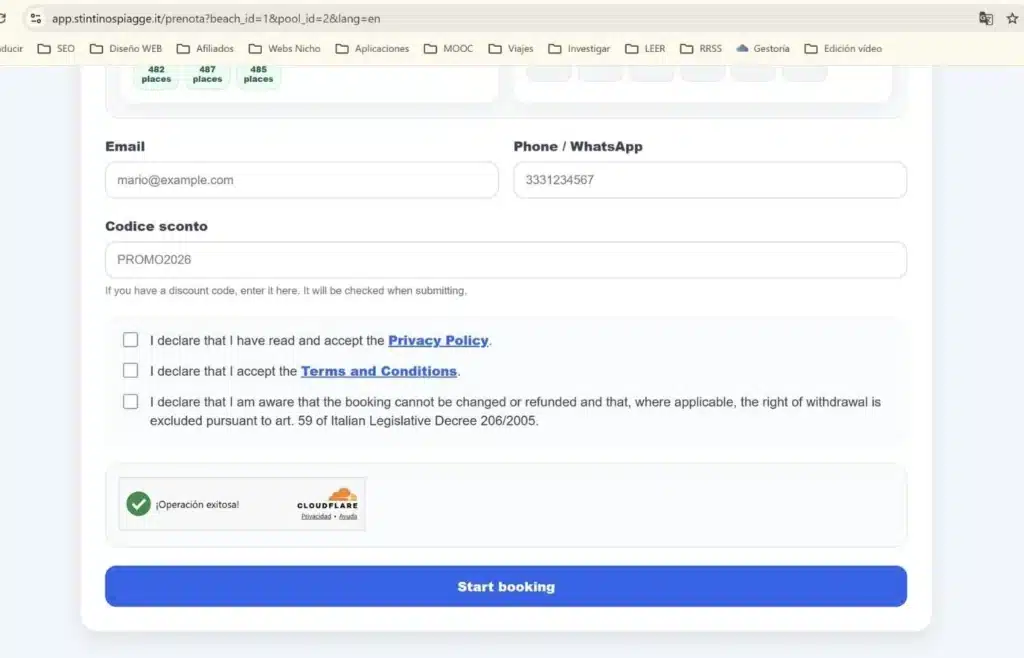Click the translate page icon in address bar

985,18
